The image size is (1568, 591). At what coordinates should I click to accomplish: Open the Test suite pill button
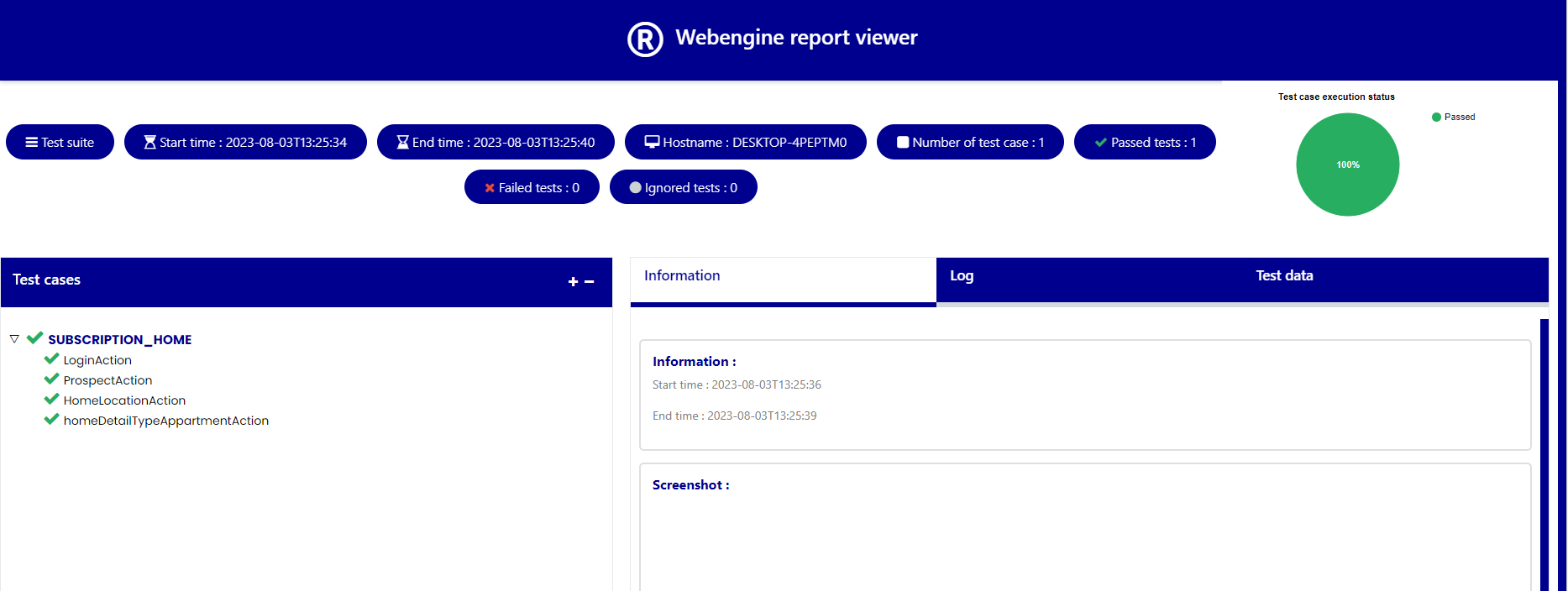60,142
